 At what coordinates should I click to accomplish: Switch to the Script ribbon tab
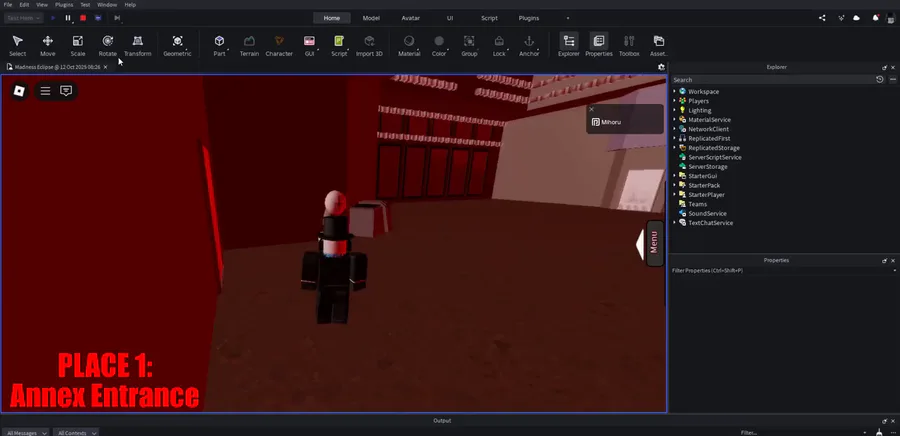pyautogui.click(x=489, y=18)
